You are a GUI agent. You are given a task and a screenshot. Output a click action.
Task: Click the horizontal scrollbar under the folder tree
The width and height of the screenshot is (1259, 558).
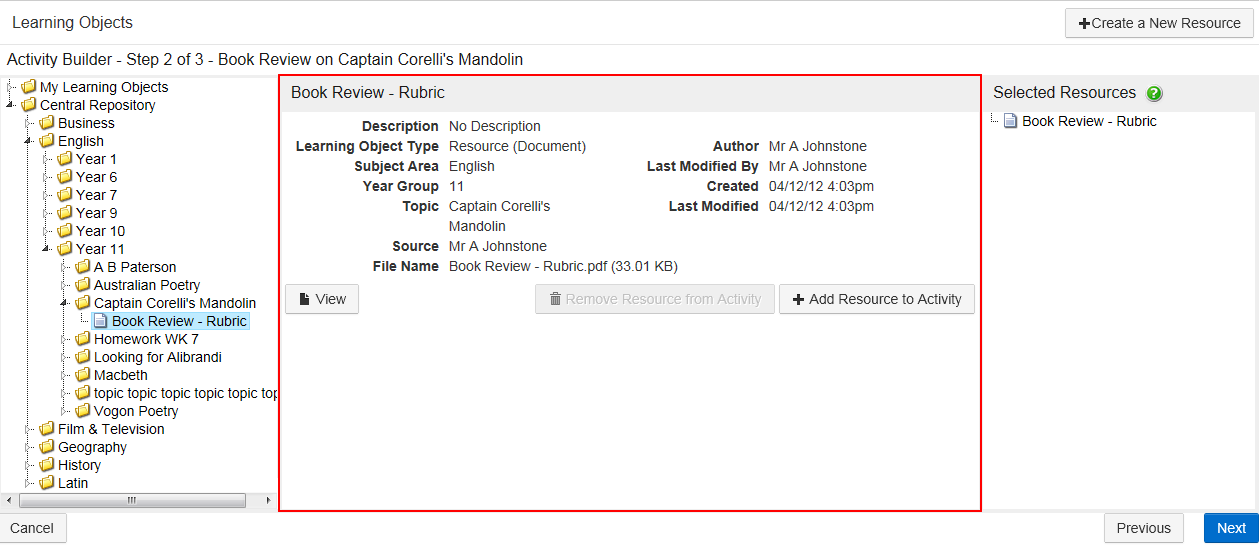[132, 500]
